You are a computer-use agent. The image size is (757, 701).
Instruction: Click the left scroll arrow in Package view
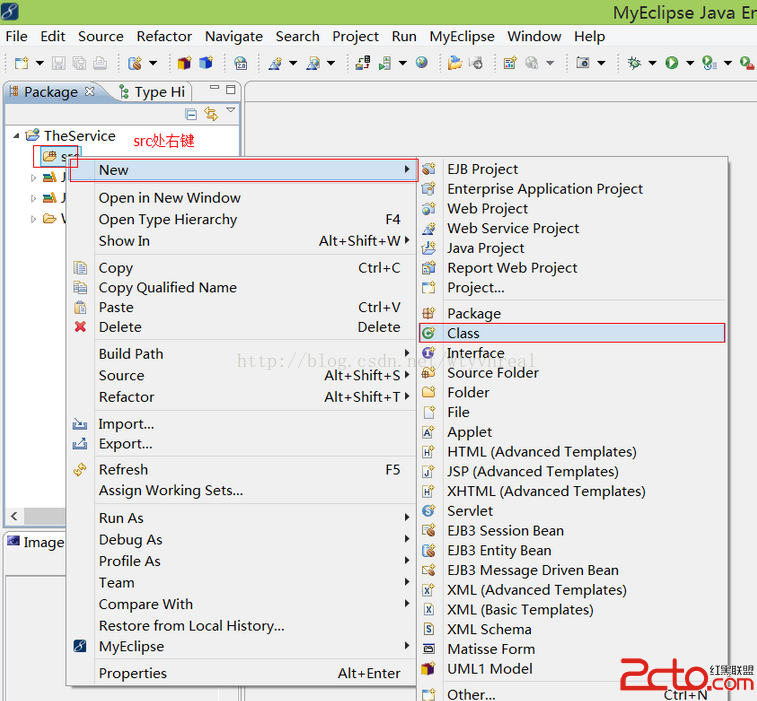click(x=14, y=516)
